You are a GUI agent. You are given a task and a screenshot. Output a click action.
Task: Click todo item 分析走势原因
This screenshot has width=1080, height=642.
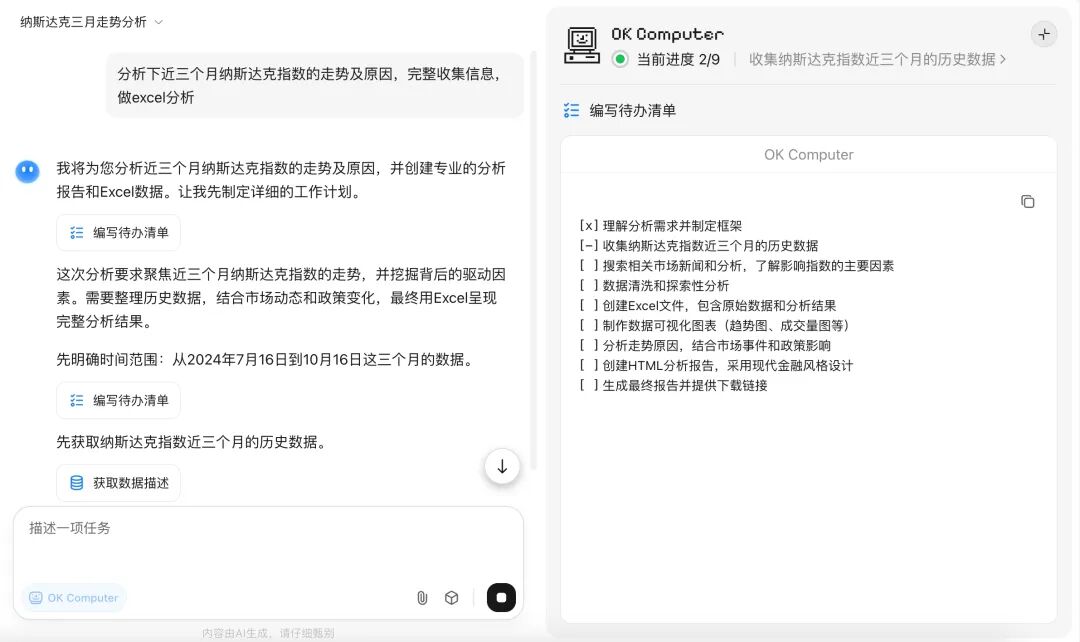pos(705,346)
